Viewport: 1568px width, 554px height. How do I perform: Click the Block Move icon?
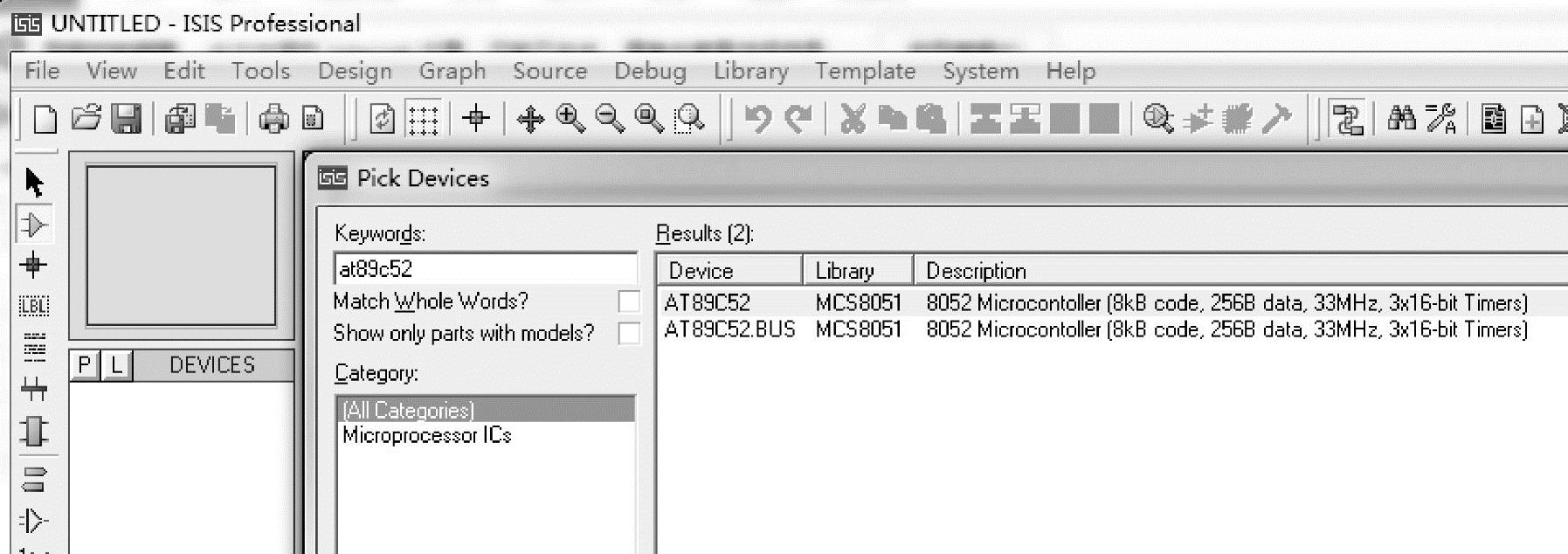1026,118
